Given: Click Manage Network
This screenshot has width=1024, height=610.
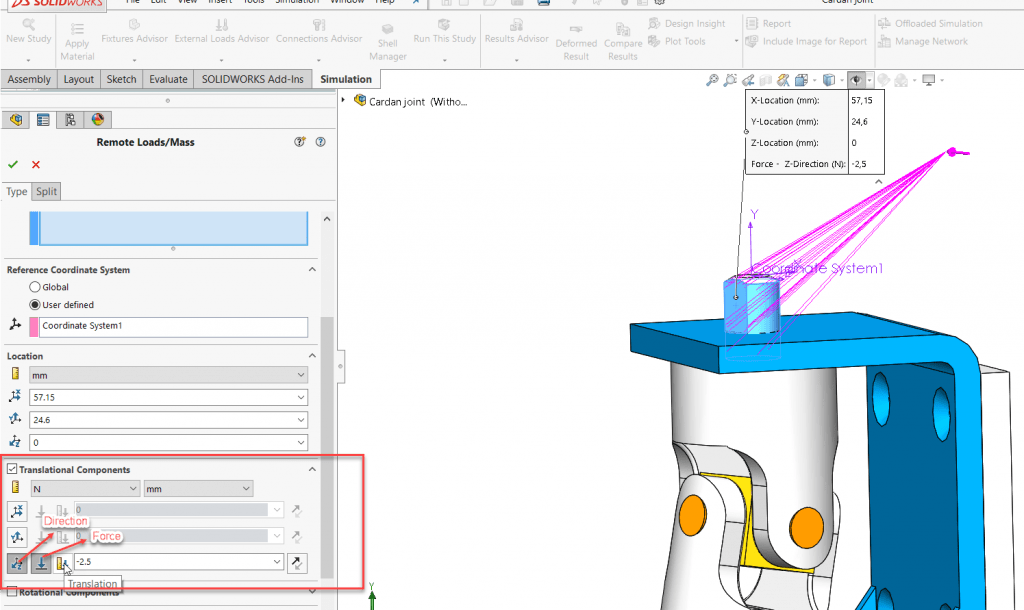Looking at the screenshot, I should (923, 41).
